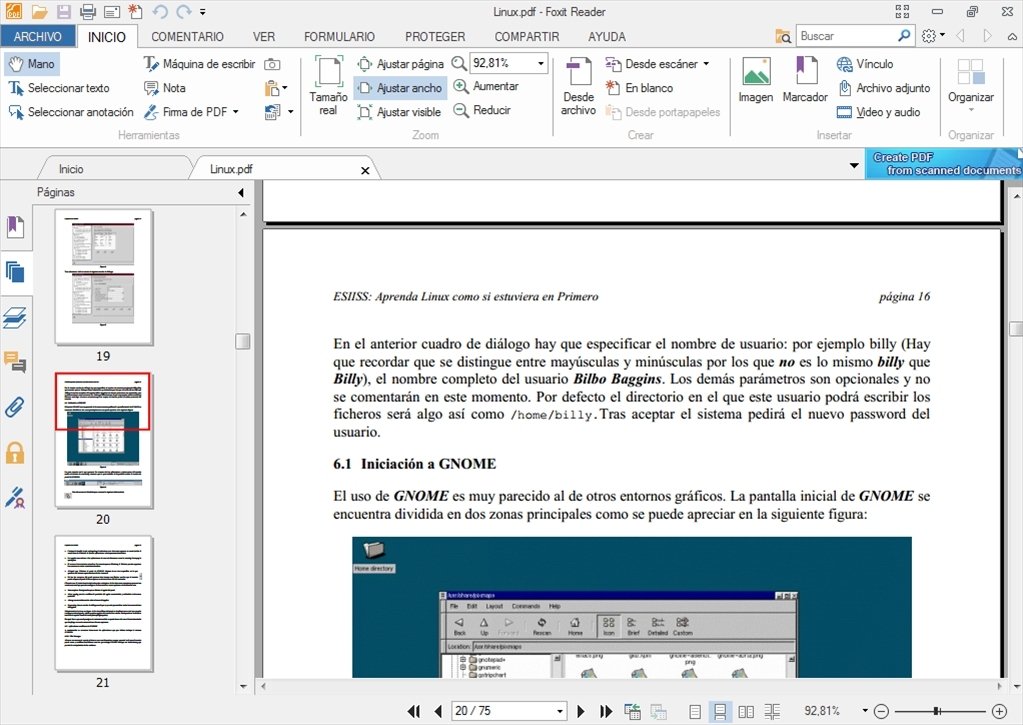Open the ARCHIVO menu
Image resolution: width=1023 pixels, height=725 pixels.
pyautogui.click(x=38, y=37)
